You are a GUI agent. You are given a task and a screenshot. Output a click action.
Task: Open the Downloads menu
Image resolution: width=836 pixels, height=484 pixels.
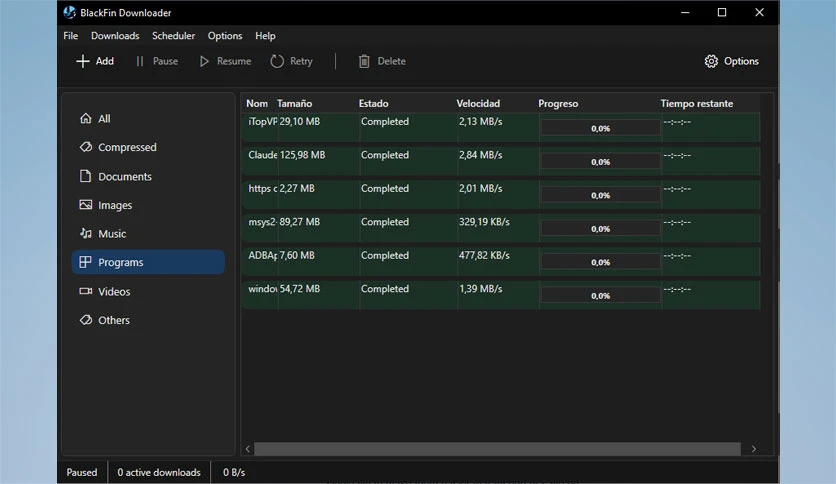coord(115,36)
